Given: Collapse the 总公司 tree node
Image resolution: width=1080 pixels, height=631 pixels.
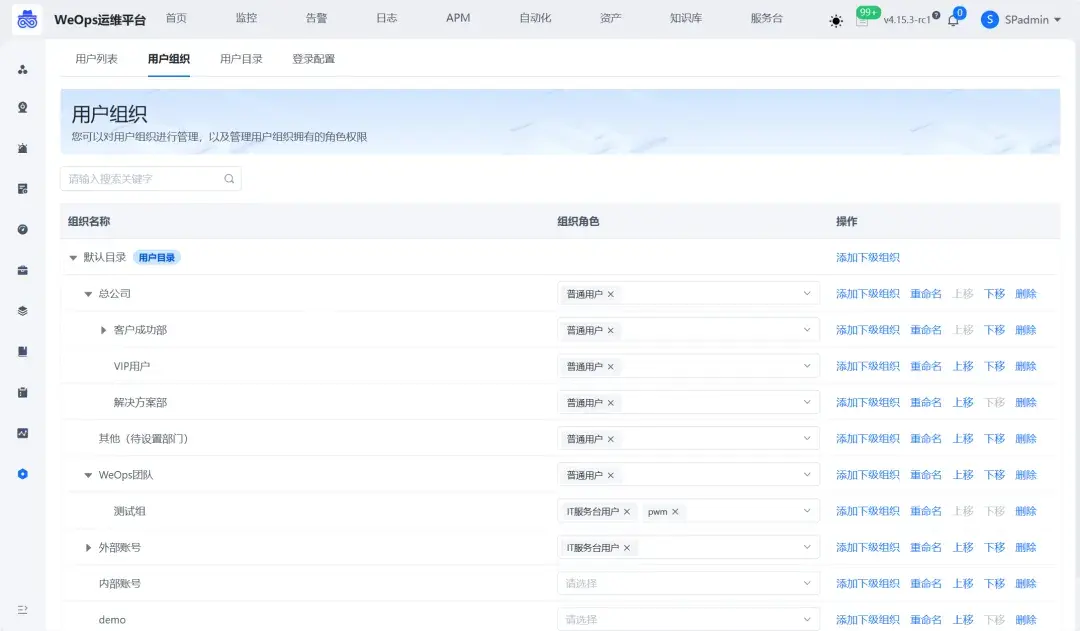Looking at the screenshot, I should coord(88,294).
